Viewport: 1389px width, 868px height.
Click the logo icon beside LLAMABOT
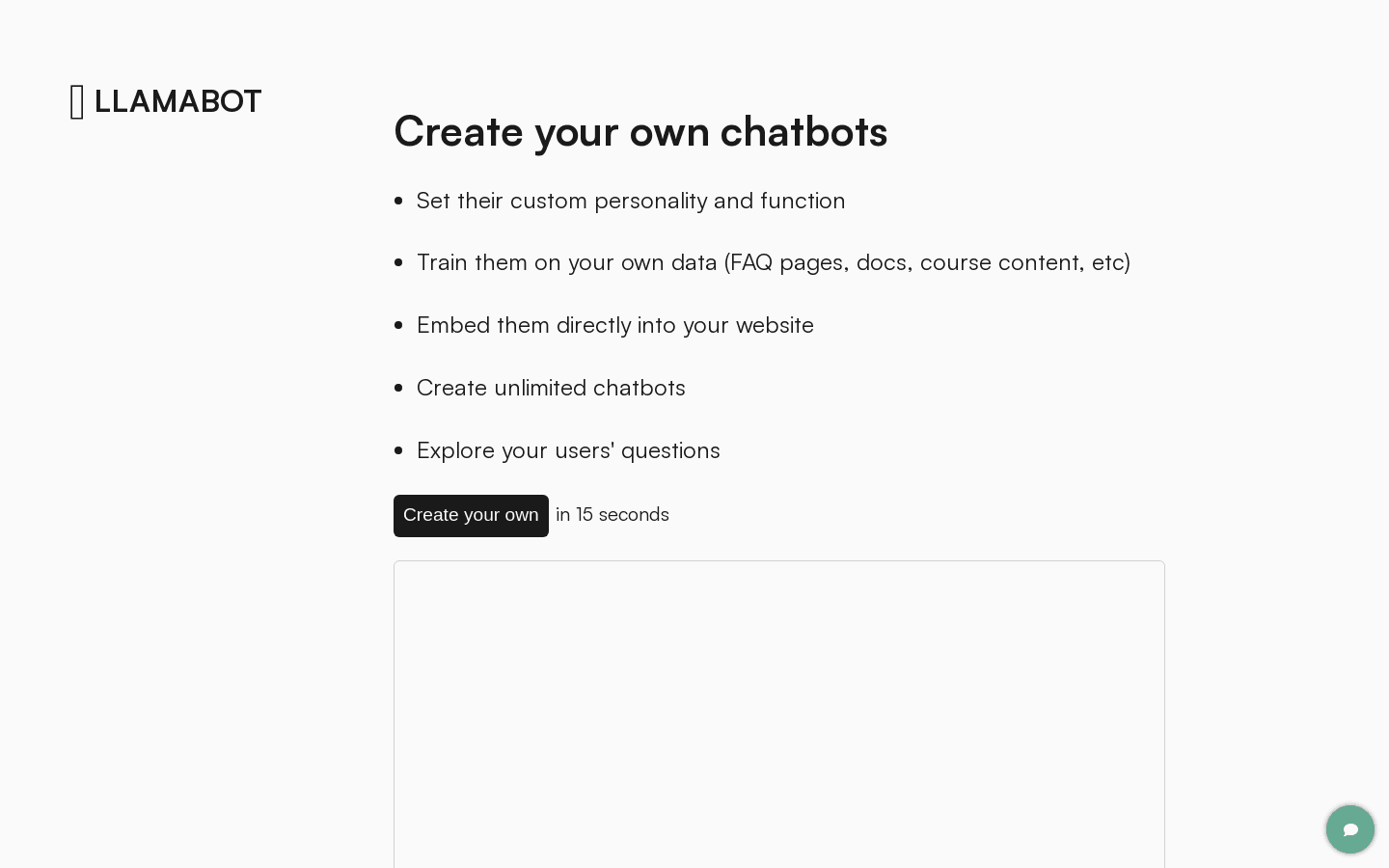click(77, 101)
